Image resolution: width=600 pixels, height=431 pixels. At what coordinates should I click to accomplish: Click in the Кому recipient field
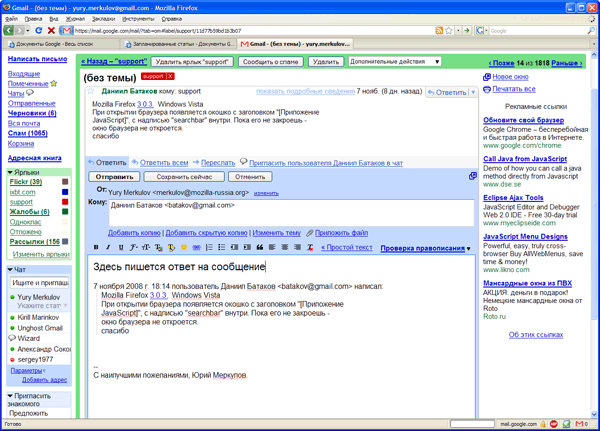[x=291, y=213]
